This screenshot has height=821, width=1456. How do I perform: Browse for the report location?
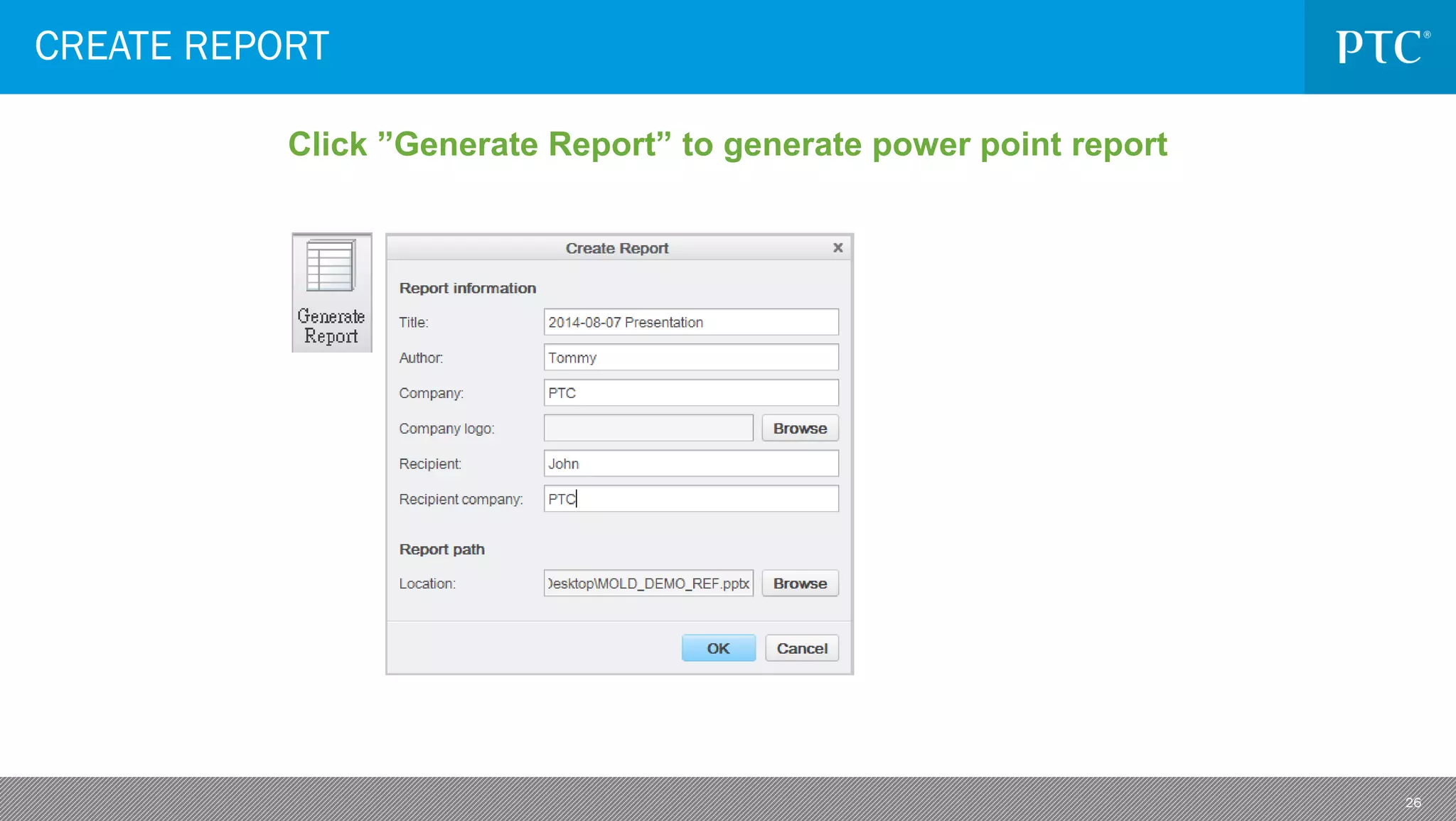[800, 583]
